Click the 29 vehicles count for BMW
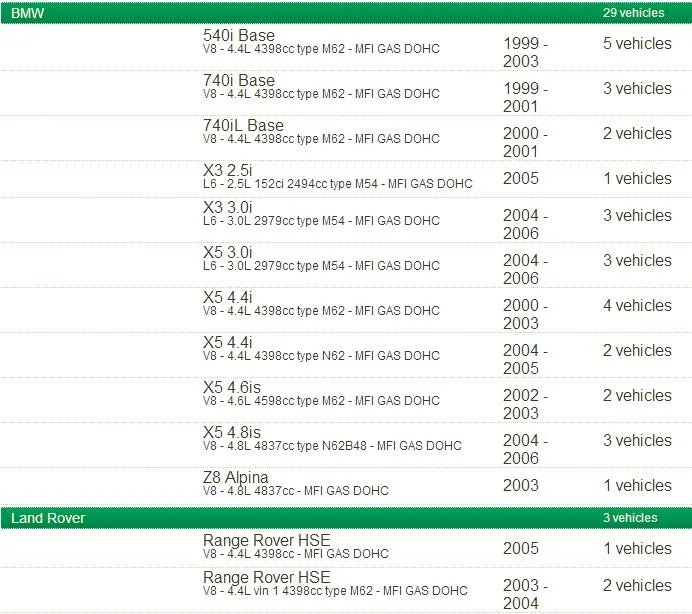 click(x=633, y=13)
